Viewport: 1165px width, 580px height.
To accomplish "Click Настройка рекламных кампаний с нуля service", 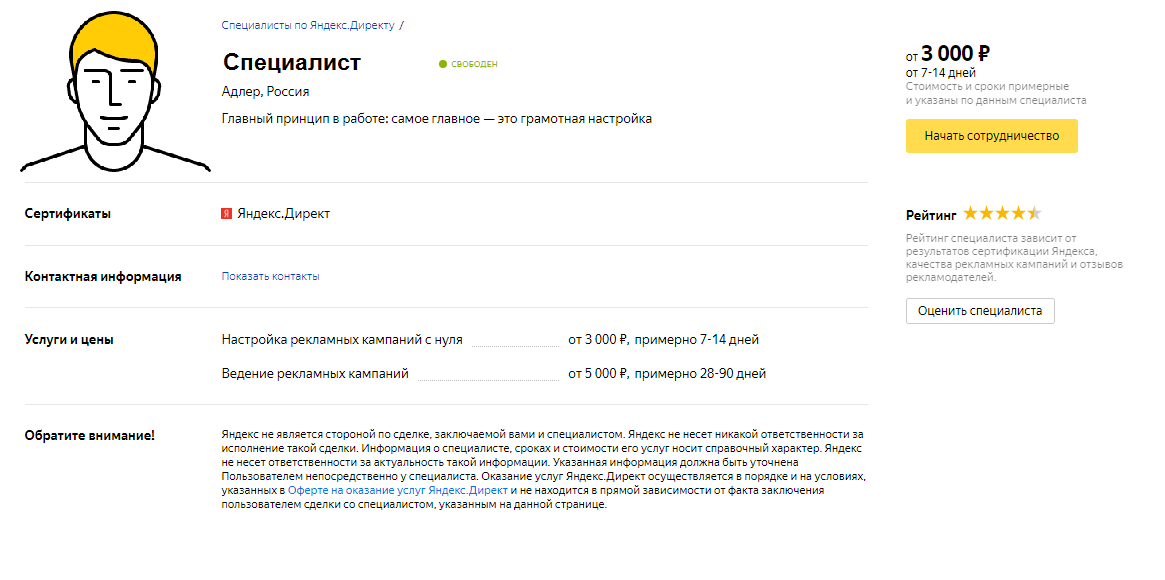I will (343, 340).
